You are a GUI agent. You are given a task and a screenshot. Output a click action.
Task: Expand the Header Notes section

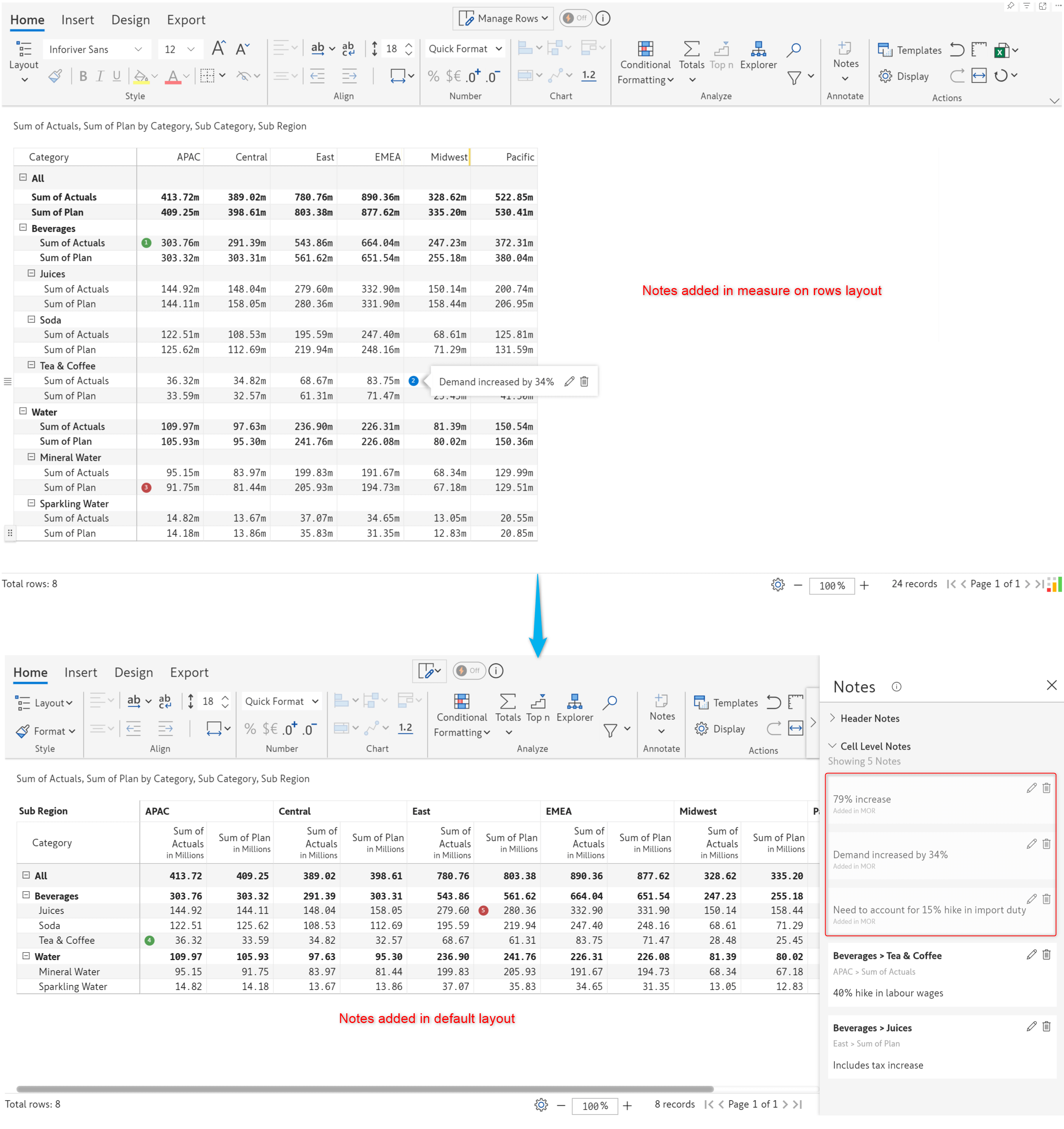point(833,718)
